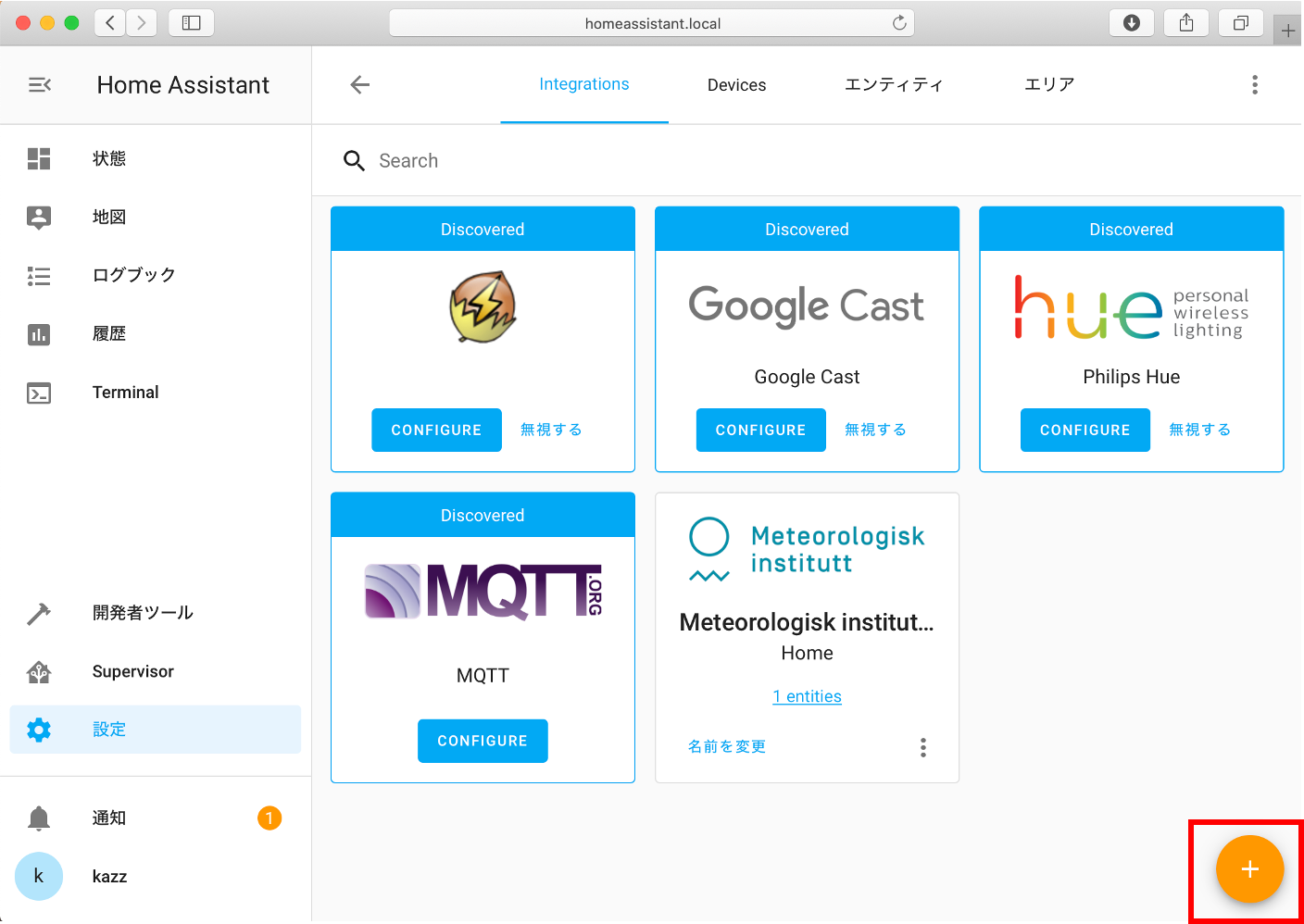
Task: Focus the Search integrations field
Action: click(806, 161)
